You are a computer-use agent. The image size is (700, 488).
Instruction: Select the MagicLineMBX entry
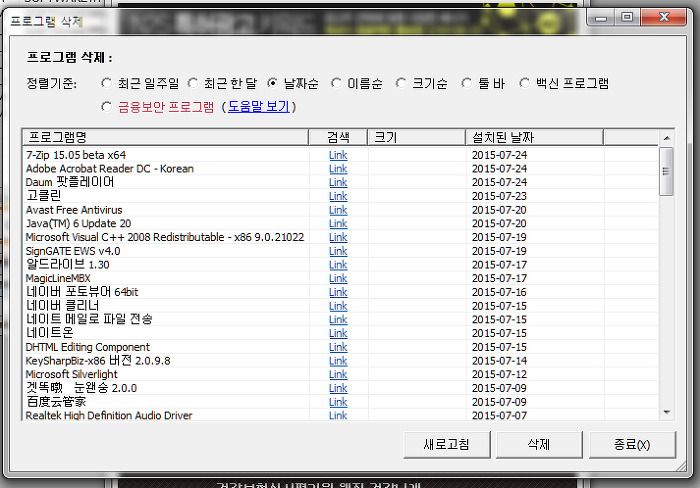click(340, 278)
